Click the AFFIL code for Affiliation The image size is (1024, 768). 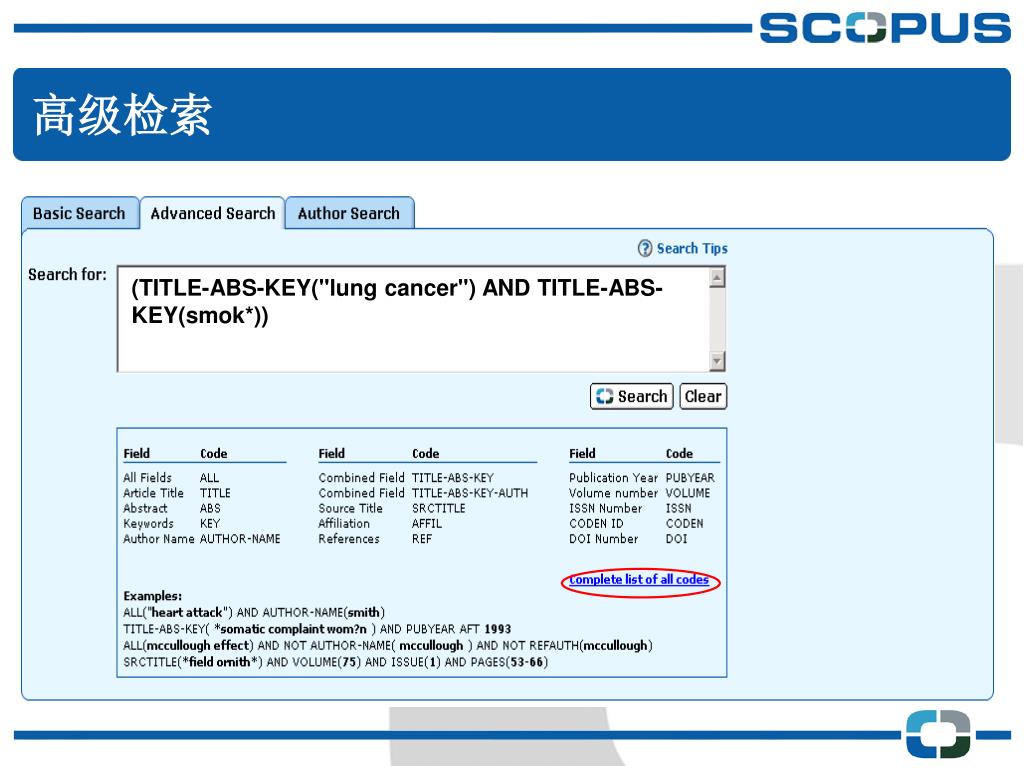pyautogui.click(x=427, y=524)
